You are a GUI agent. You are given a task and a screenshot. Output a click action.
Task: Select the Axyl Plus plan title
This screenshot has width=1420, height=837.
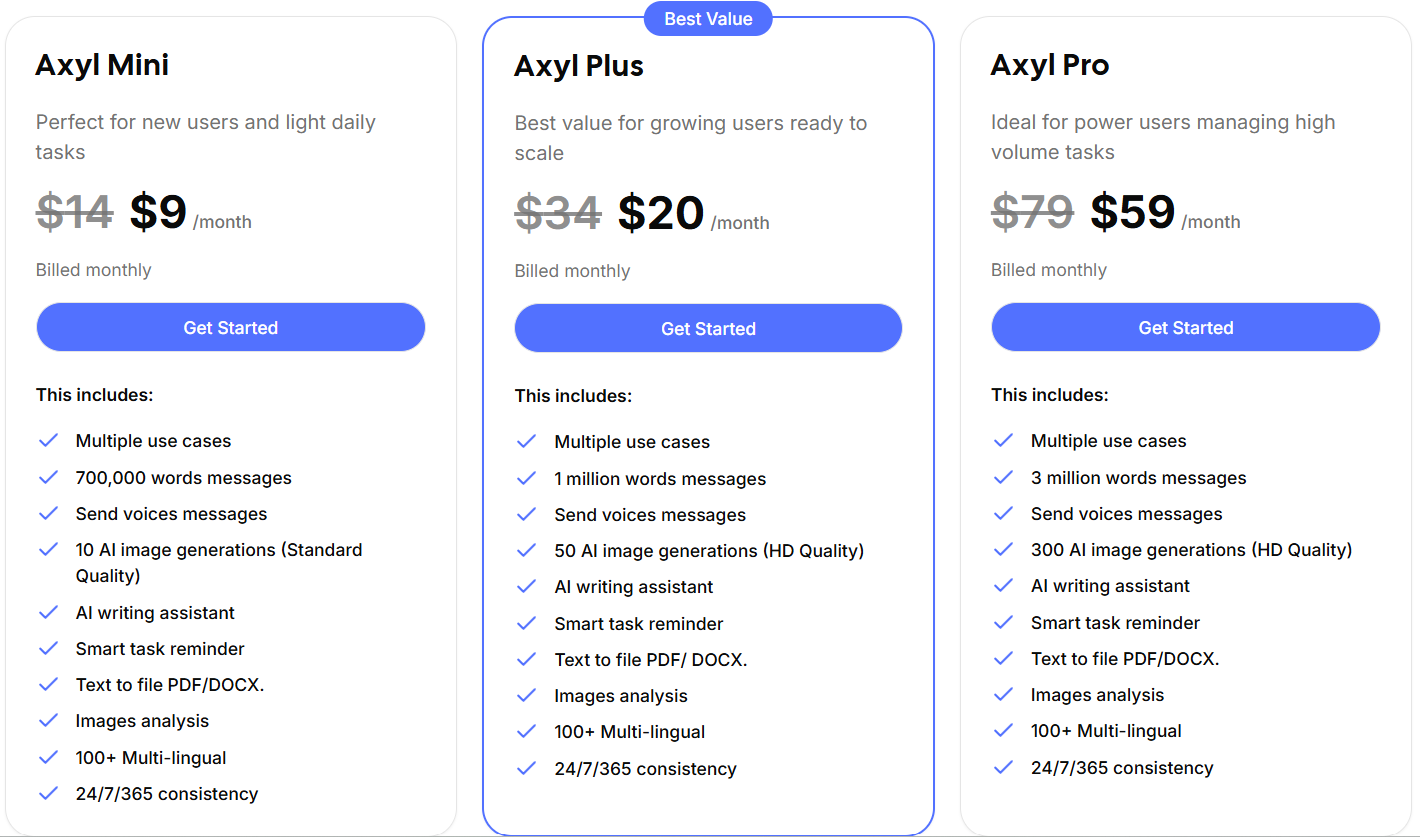(579, 66)
